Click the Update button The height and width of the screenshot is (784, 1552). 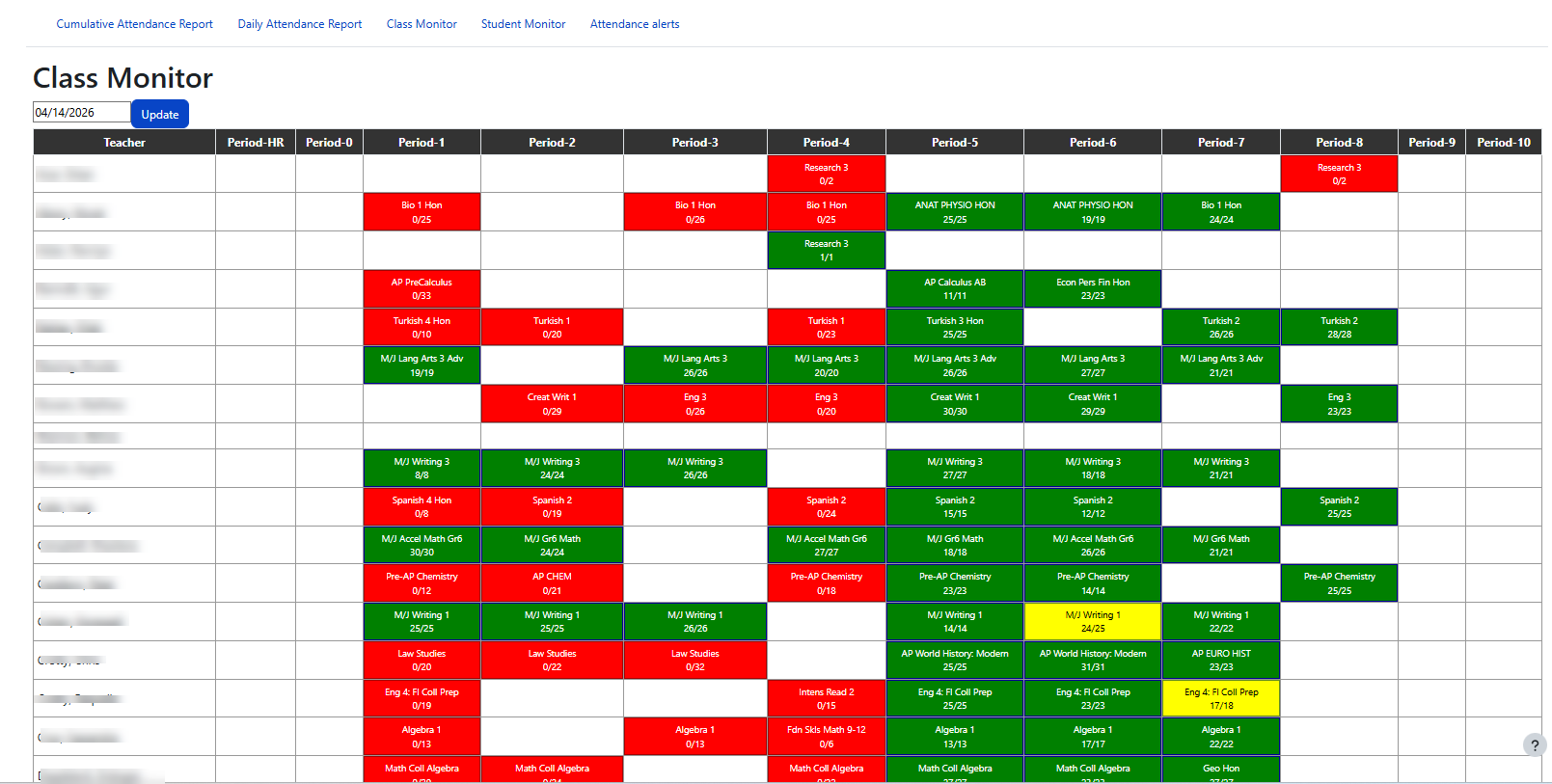[160, 114]
